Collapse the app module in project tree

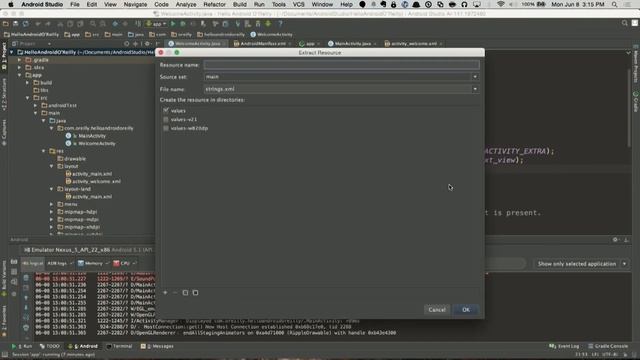click(x=20, y=75)
